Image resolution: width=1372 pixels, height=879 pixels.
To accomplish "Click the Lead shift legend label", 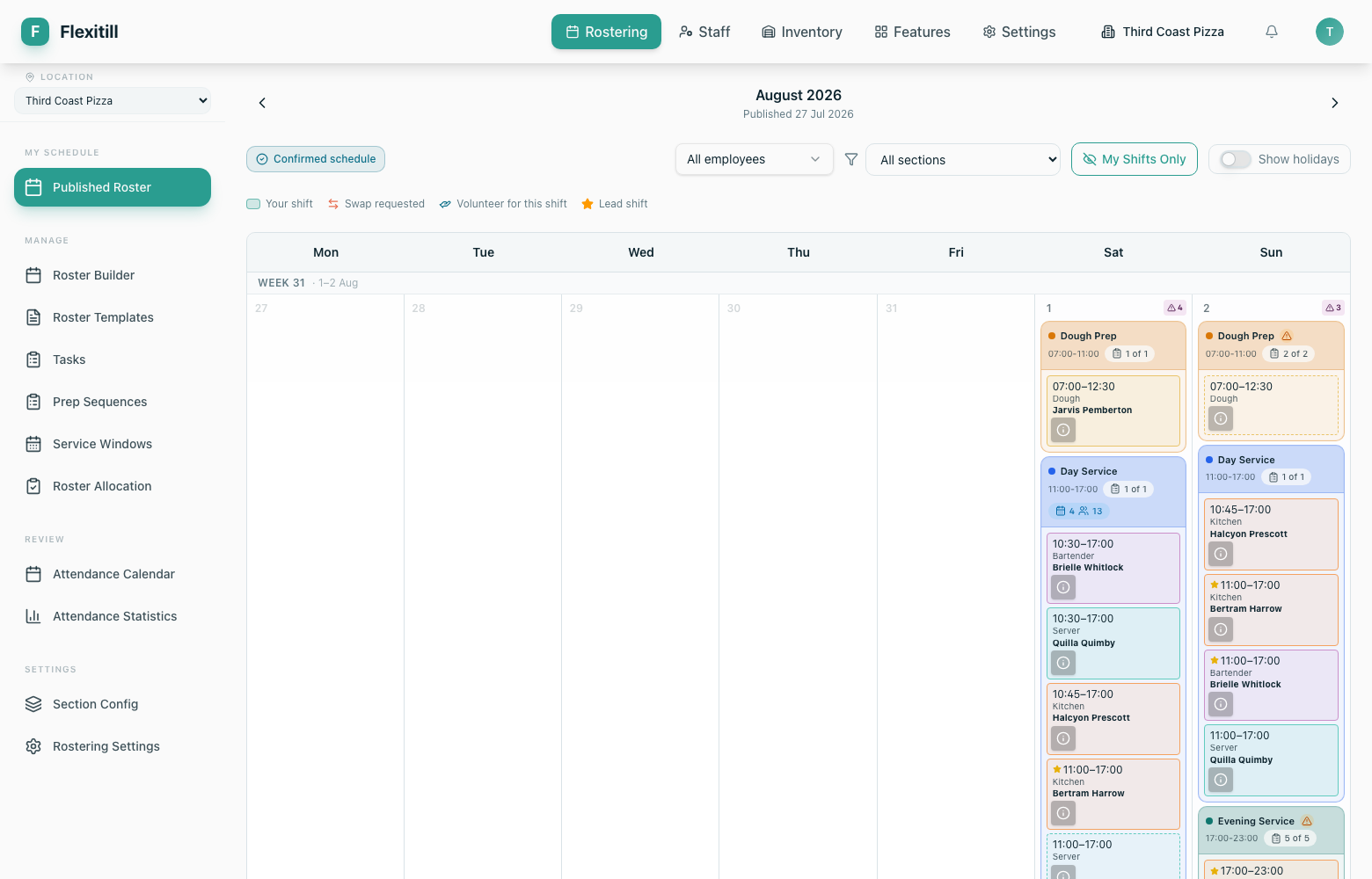I will point(623,204).
